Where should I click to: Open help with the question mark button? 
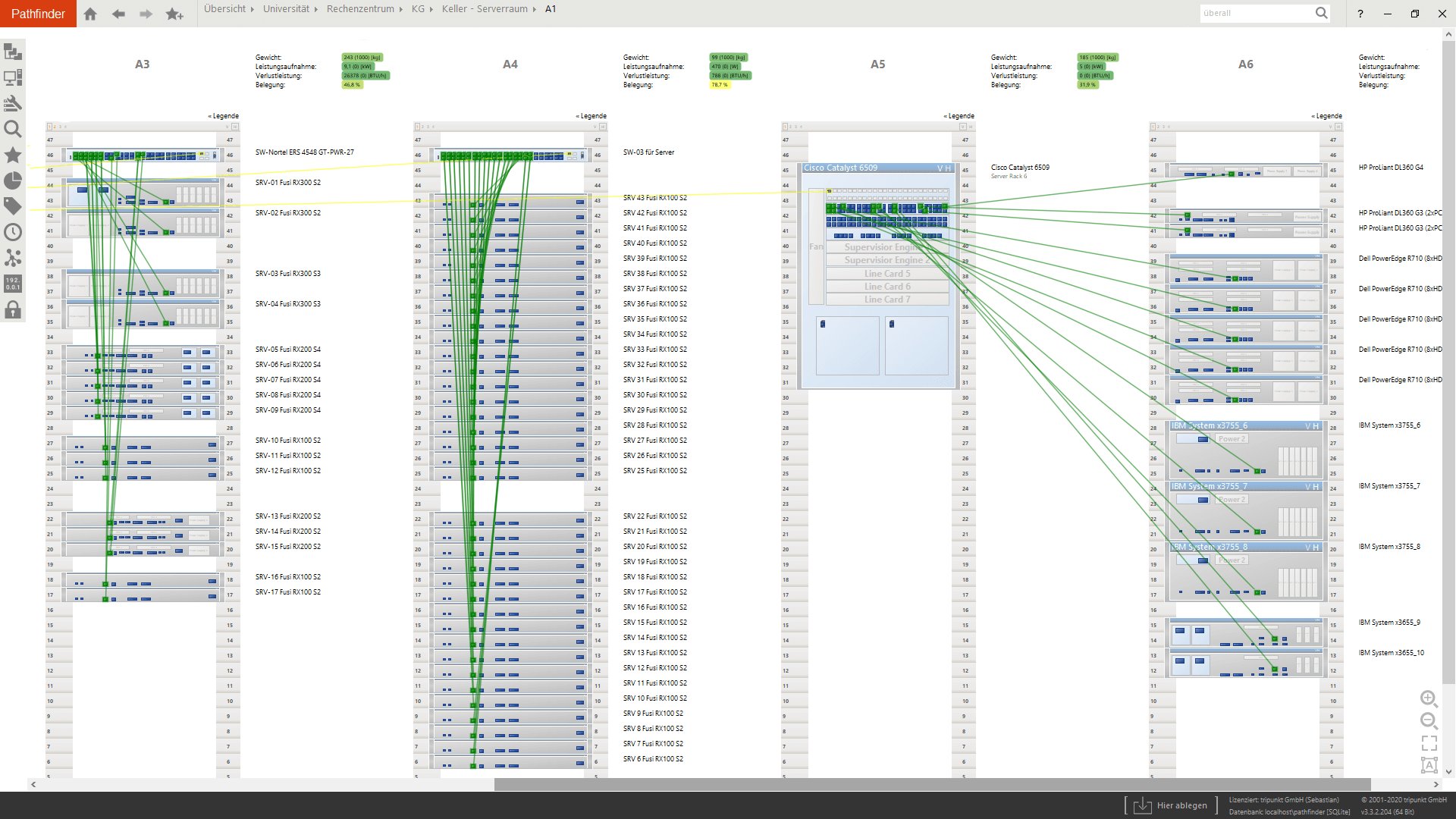pos(1360,14)
